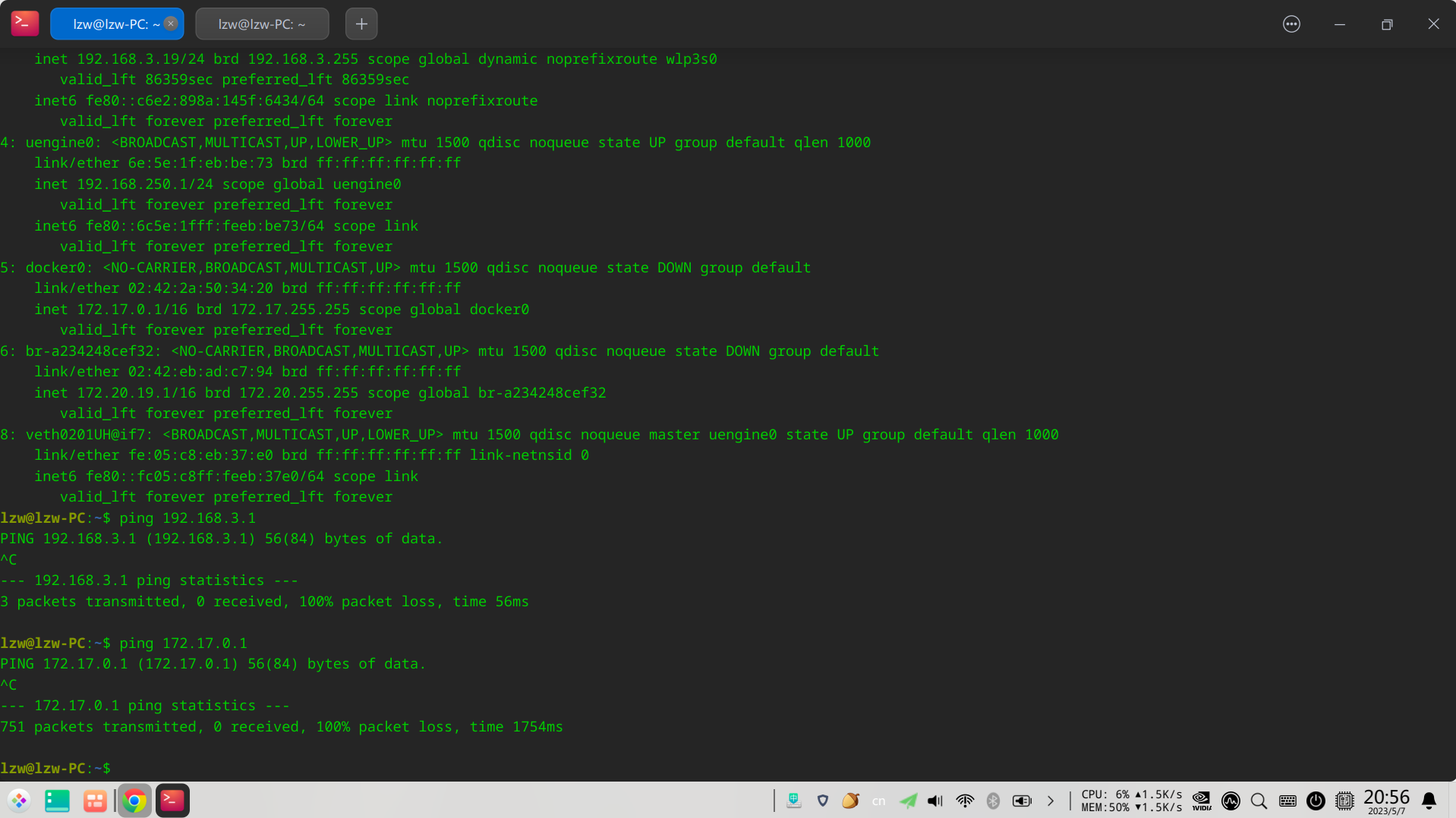Click the 'inet 192.168.250.1/24' address line
This screenshot has height=818, width=1456.
pyautogui.click(x=218, y=184)
